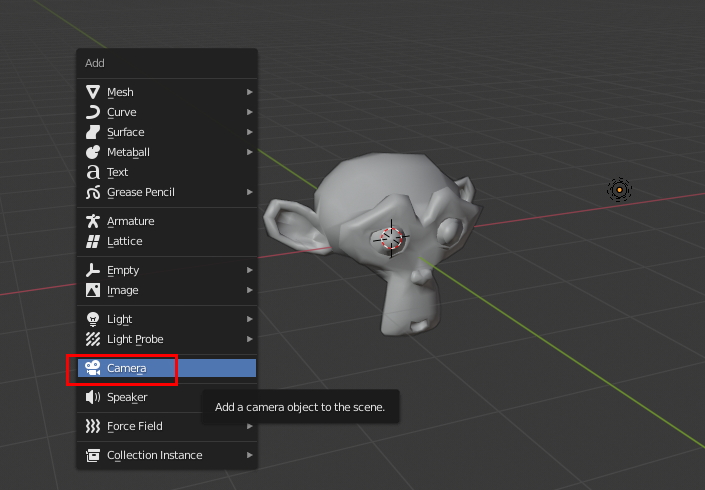Click the Light bulb icon
Viewport: 705px width, 490px height.
pos(93,319)
